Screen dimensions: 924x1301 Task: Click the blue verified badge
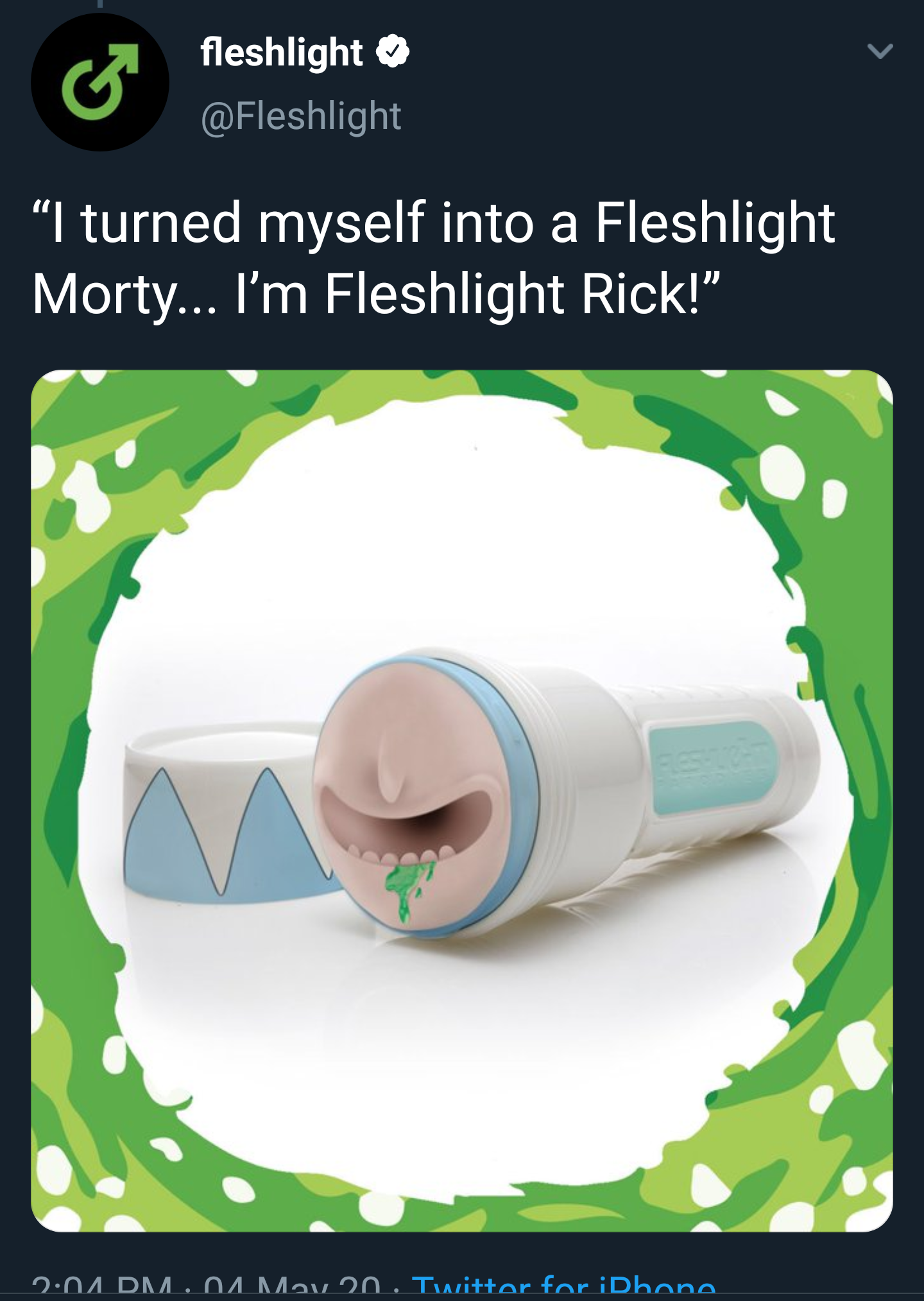coord(393,52)
